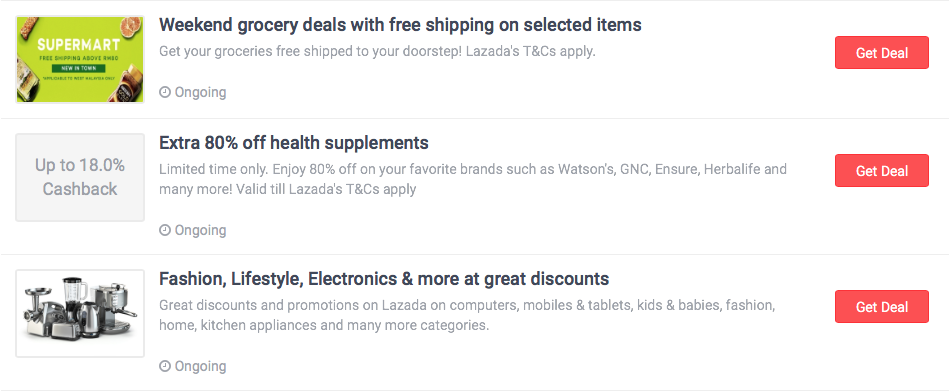Click the Up to 18.0% Cashback box
The height and width of the screenshot is (391, 952).
point(80,177)
